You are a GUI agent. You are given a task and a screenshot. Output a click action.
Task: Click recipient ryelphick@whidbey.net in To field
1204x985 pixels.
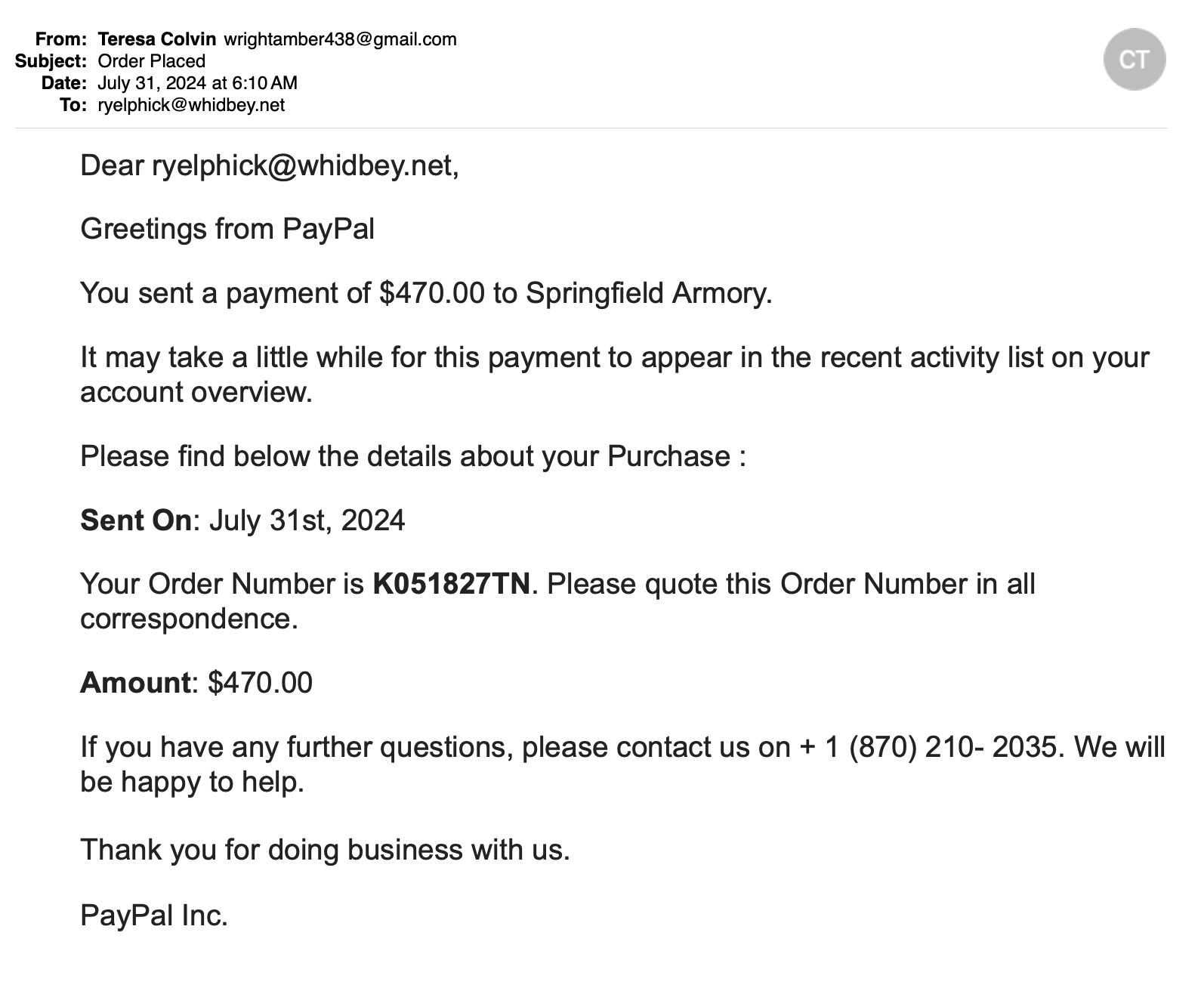pos(191,105)
